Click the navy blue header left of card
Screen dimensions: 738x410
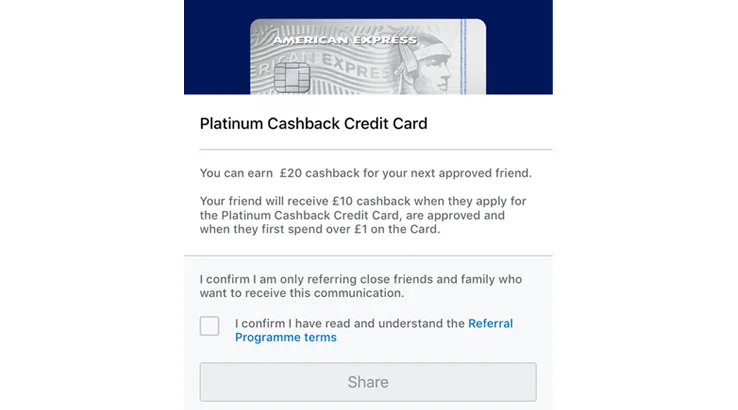click(216, 48)
